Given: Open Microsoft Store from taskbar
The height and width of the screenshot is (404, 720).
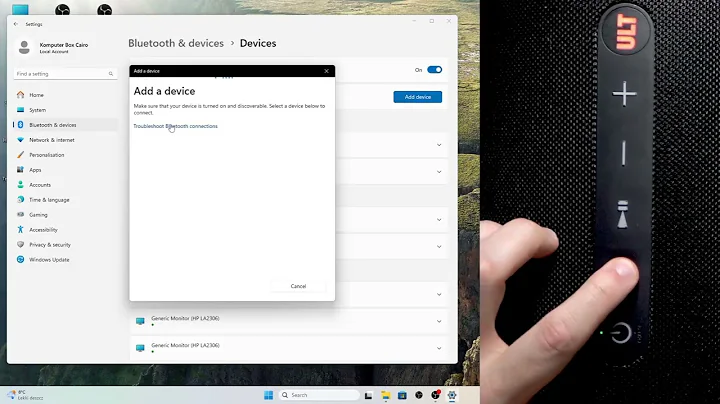Looking at the screenshot, I should (402, 395).
